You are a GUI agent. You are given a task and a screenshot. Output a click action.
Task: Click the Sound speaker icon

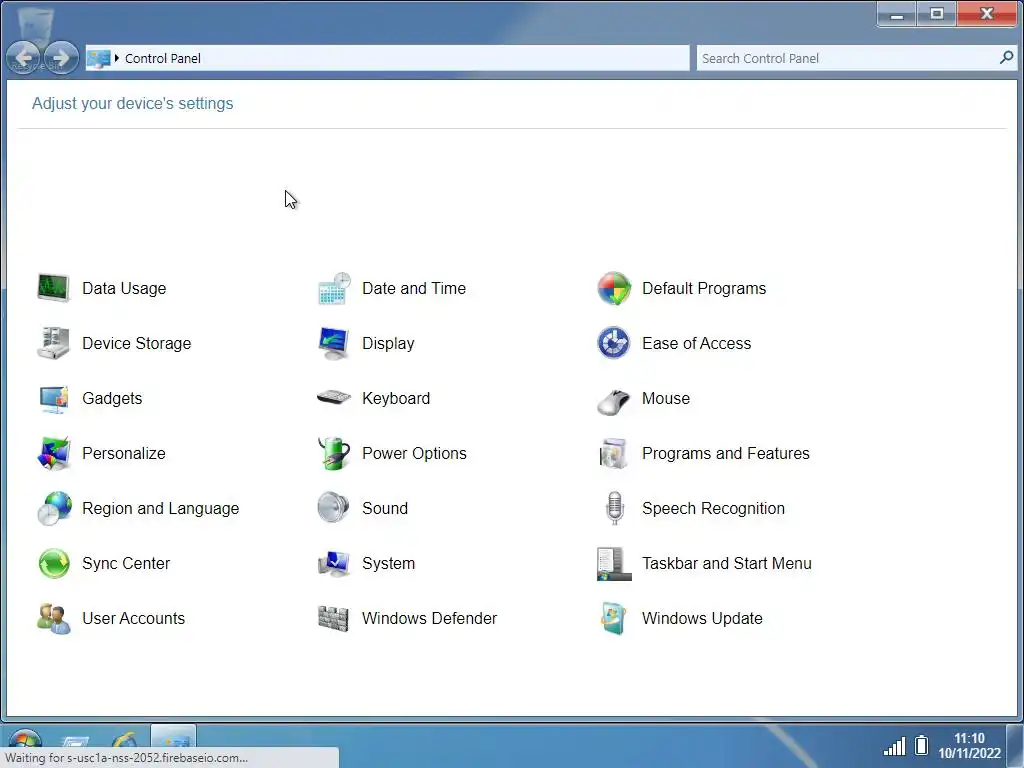(x=334, y=508)
